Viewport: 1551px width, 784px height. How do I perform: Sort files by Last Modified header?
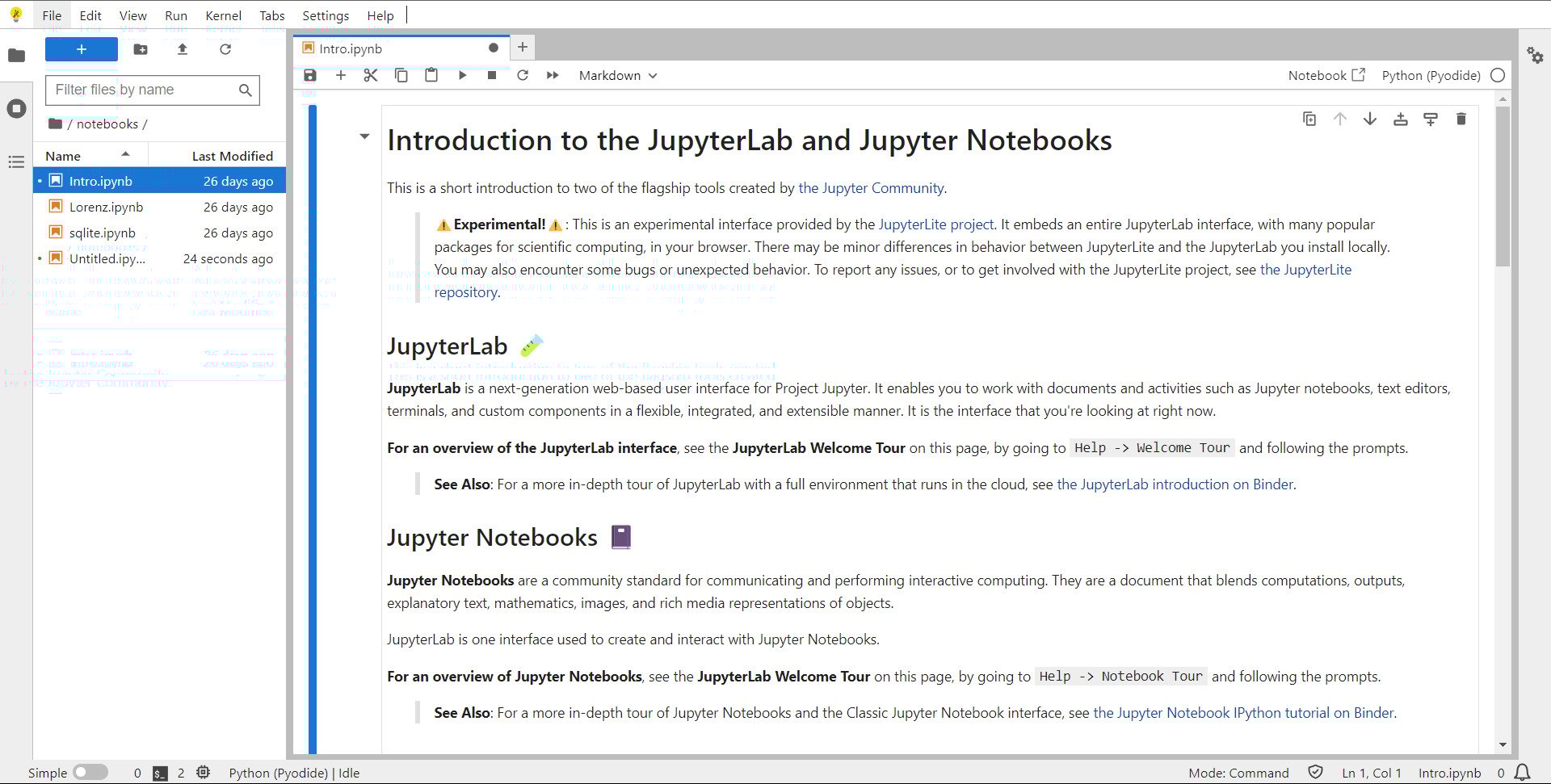pyautogui.click(x=218, y=156)
